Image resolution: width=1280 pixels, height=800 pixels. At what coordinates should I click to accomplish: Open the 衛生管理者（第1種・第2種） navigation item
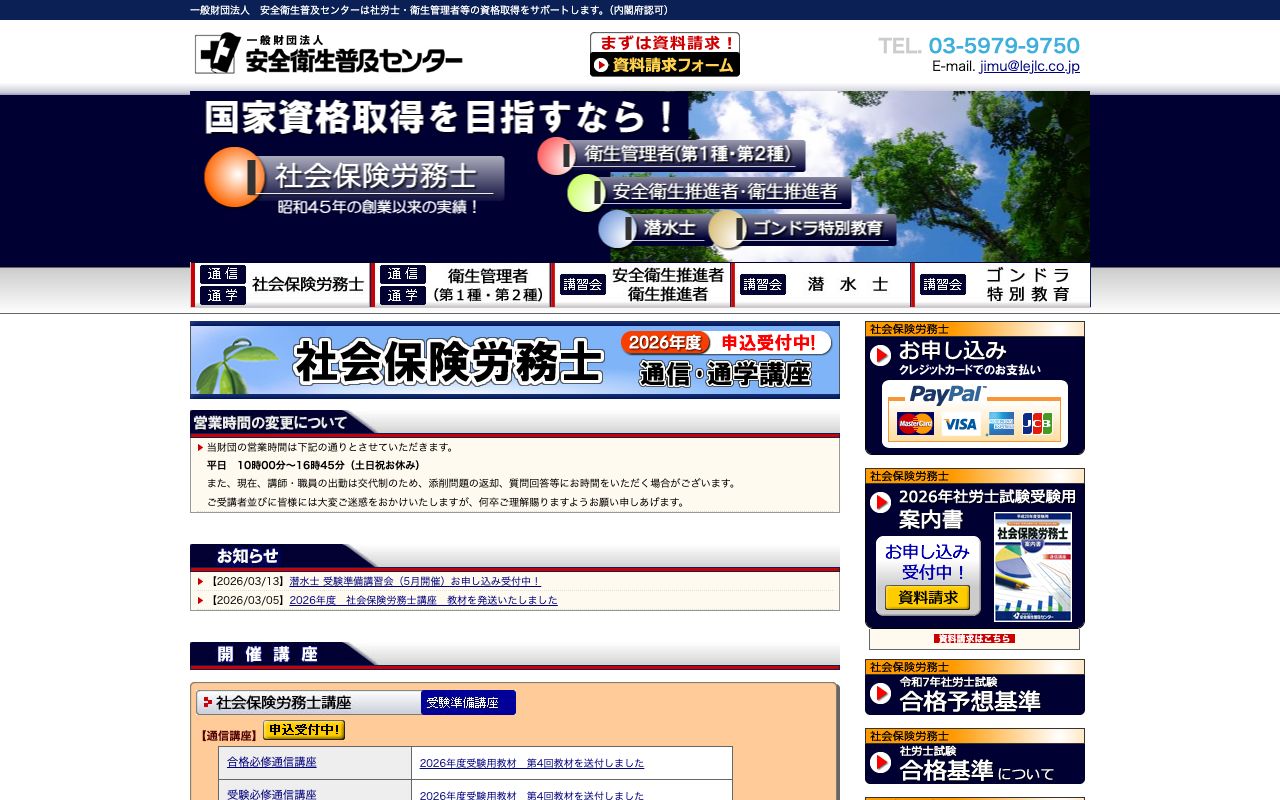tap(488, 284)
